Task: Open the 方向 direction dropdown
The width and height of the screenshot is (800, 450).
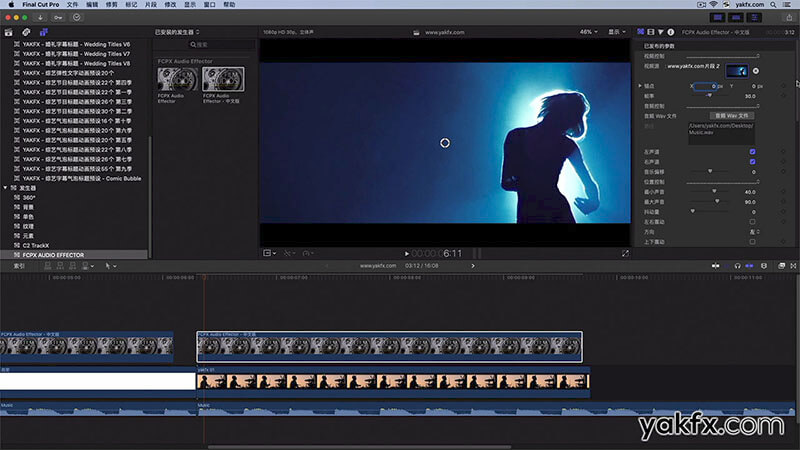Action: point(755,232)
